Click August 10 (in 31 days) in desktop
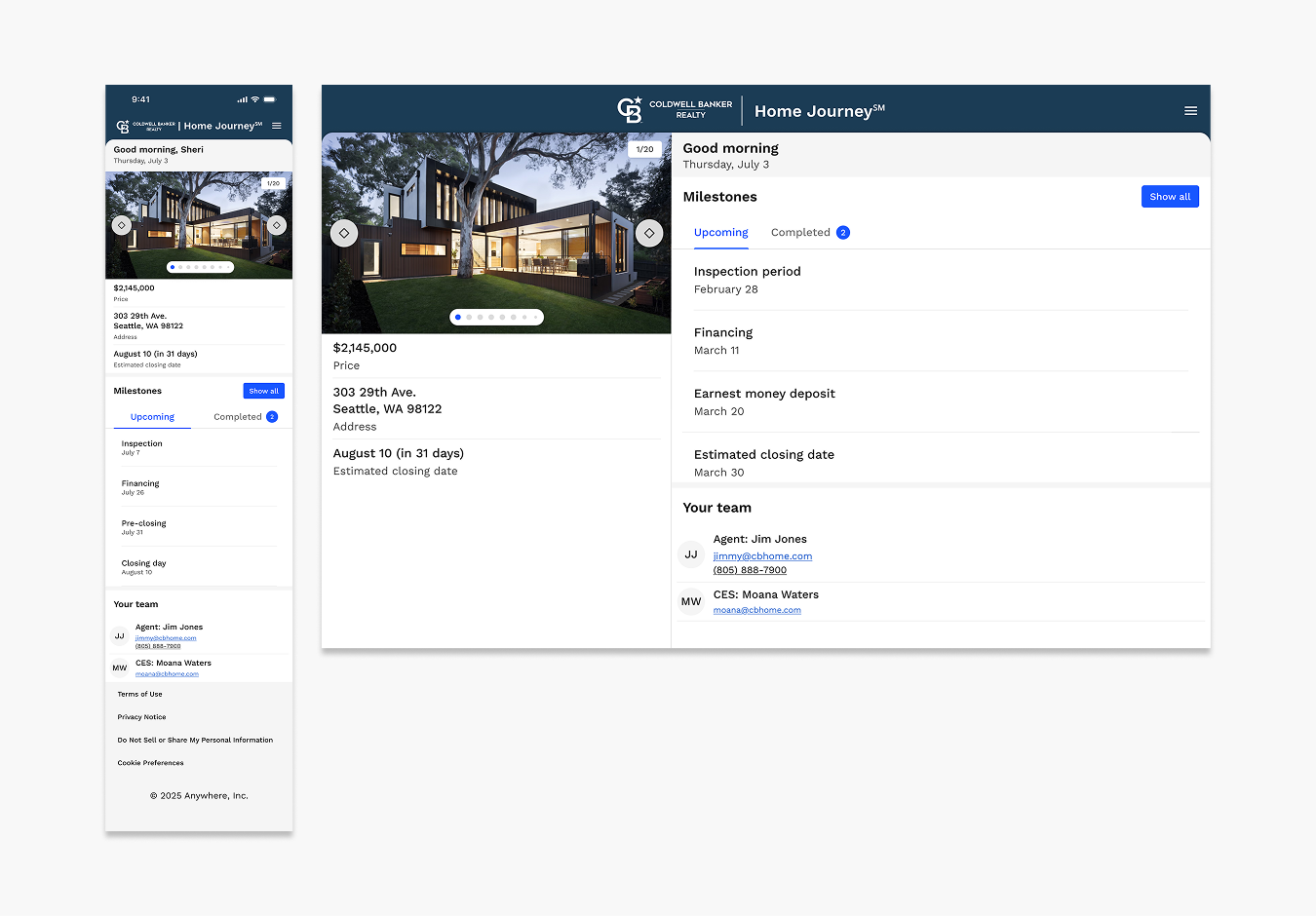This screenshot has height=916, width=1316. [x=399, y=453]
